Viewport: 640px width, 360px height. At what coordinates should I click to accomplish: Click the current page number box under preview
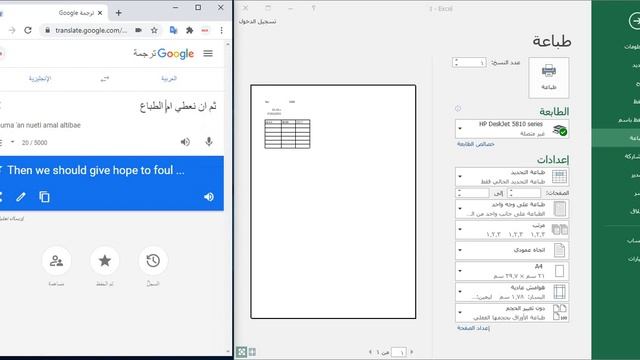click(398, 352)
